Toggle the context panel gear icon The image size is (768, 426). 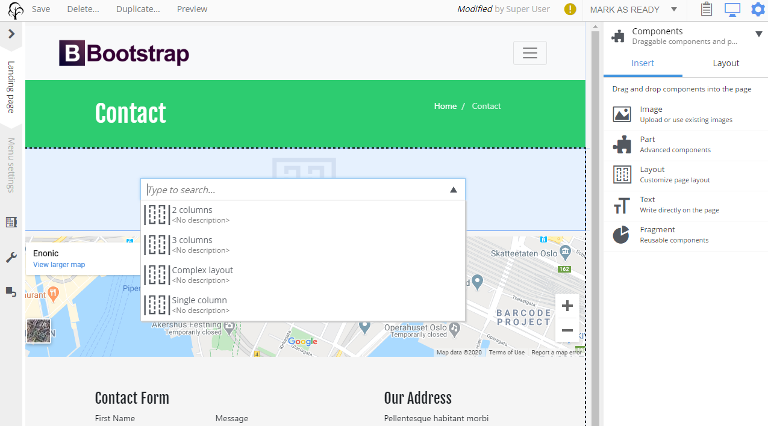click(757, 9)
